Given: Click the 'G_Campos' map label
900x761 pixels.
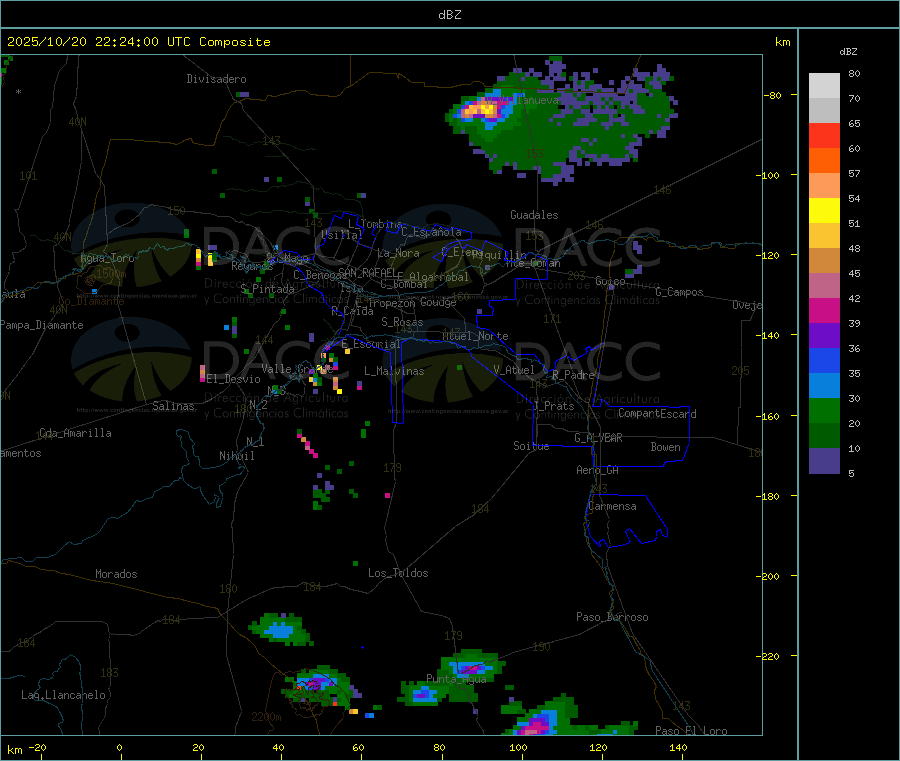Looking at the screenshot, I should (x=679, y=292).
